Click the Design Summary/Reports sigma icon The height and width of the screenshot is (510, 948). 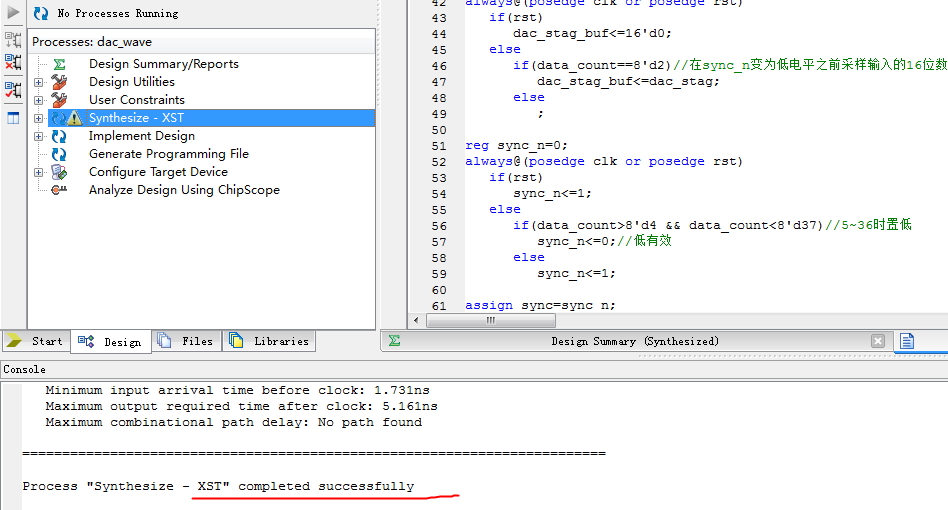[x=59, y=64]
